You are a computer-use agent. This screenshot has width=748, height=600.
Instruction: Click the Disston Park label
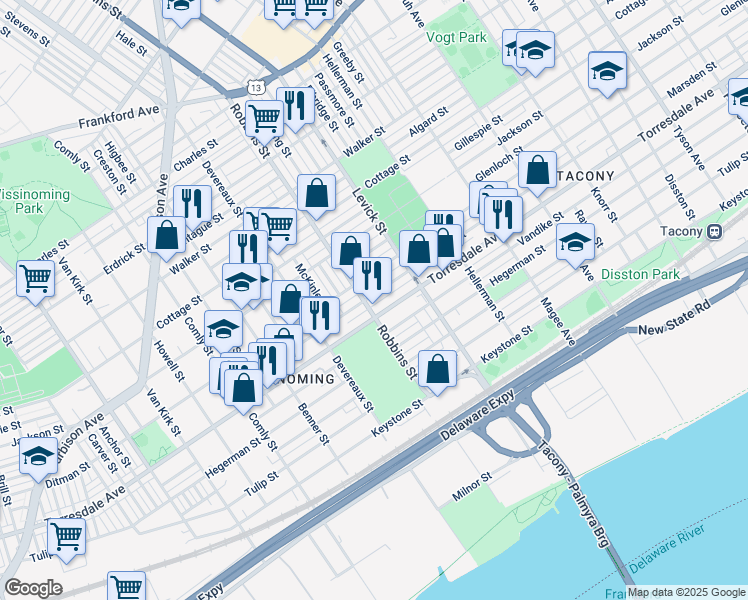pyautogui.click(x=640, y=275)
